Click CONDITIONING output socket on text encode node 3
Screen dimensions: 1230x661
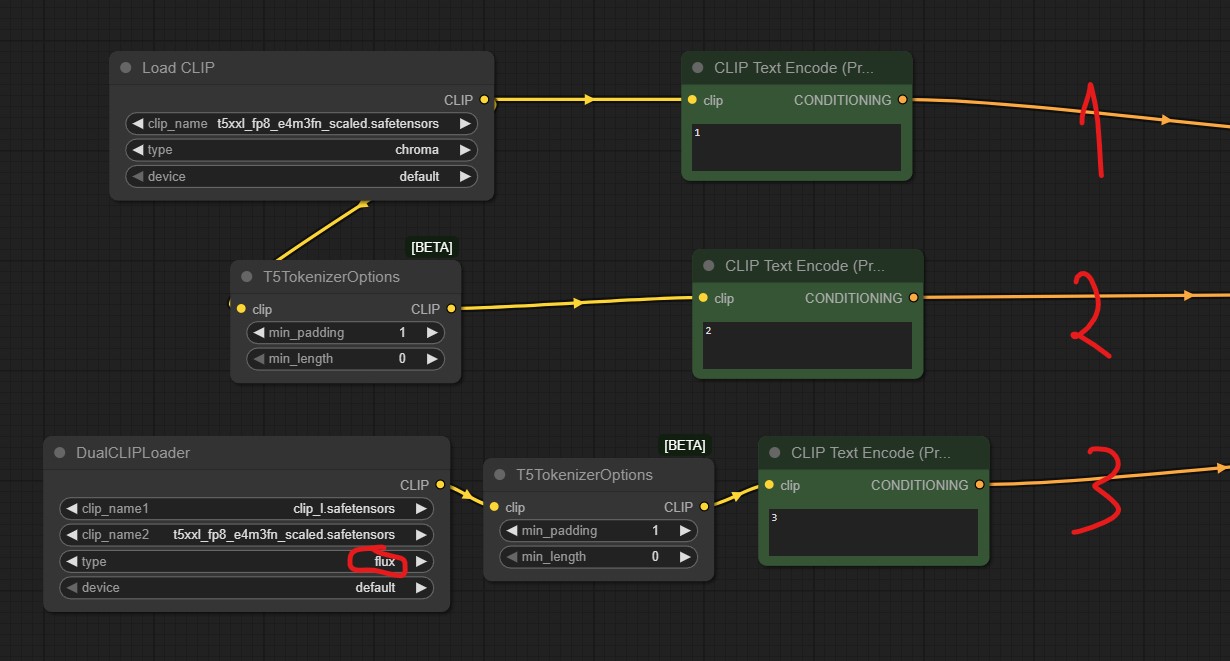pyautogui.click(x=979, y=485)
